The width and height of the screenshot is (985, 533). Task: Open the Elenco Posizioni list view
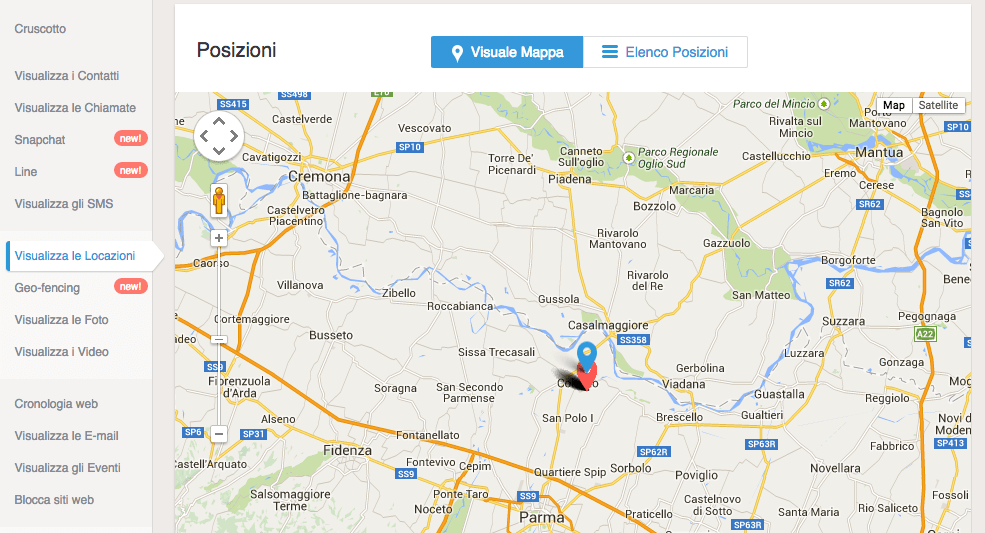(x=665, y=52)
